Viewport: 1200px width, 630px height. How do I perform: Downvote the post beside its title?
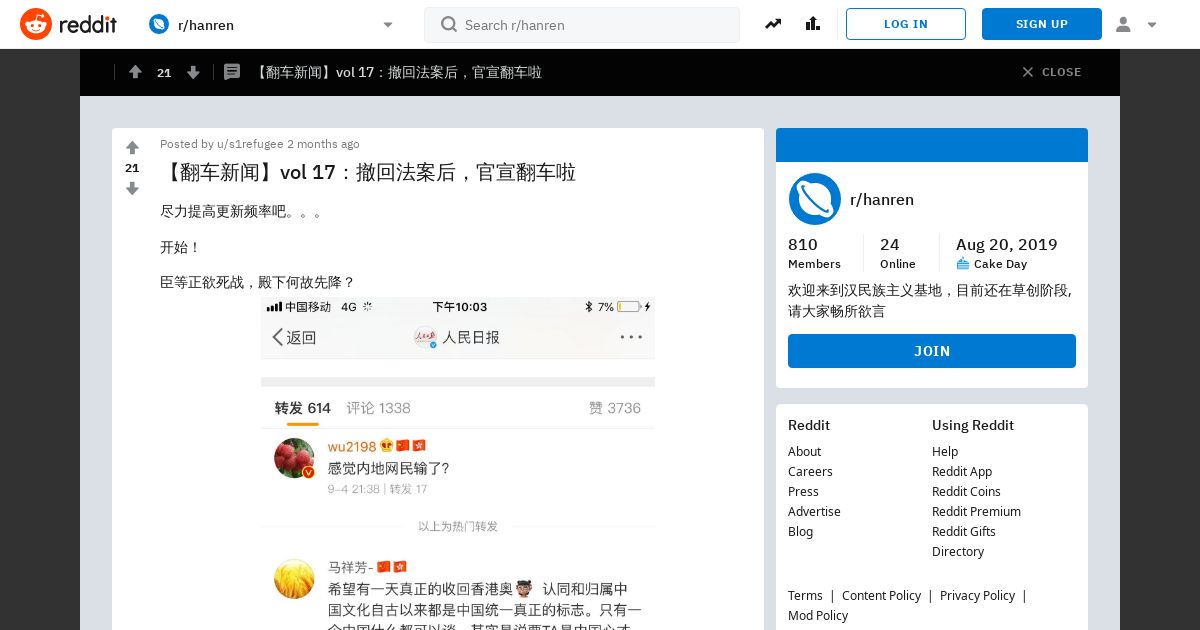[x=132, y=188]
